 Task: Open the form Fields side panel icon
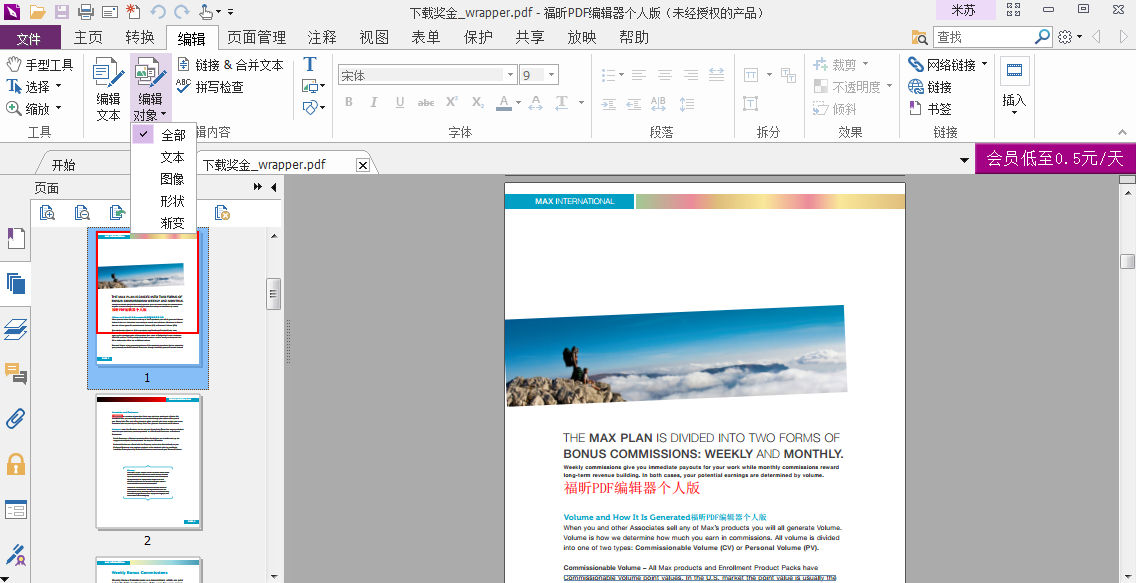15,510
